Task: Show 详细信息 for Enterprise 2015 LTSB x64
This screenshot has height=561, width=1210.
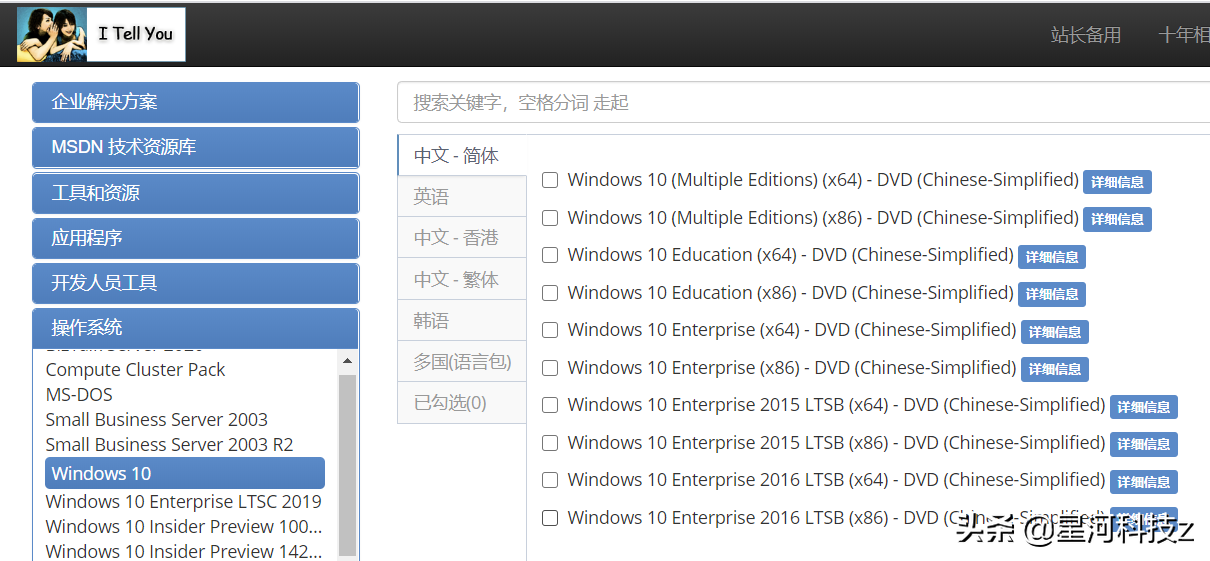Action: [x=1144, y=407]
